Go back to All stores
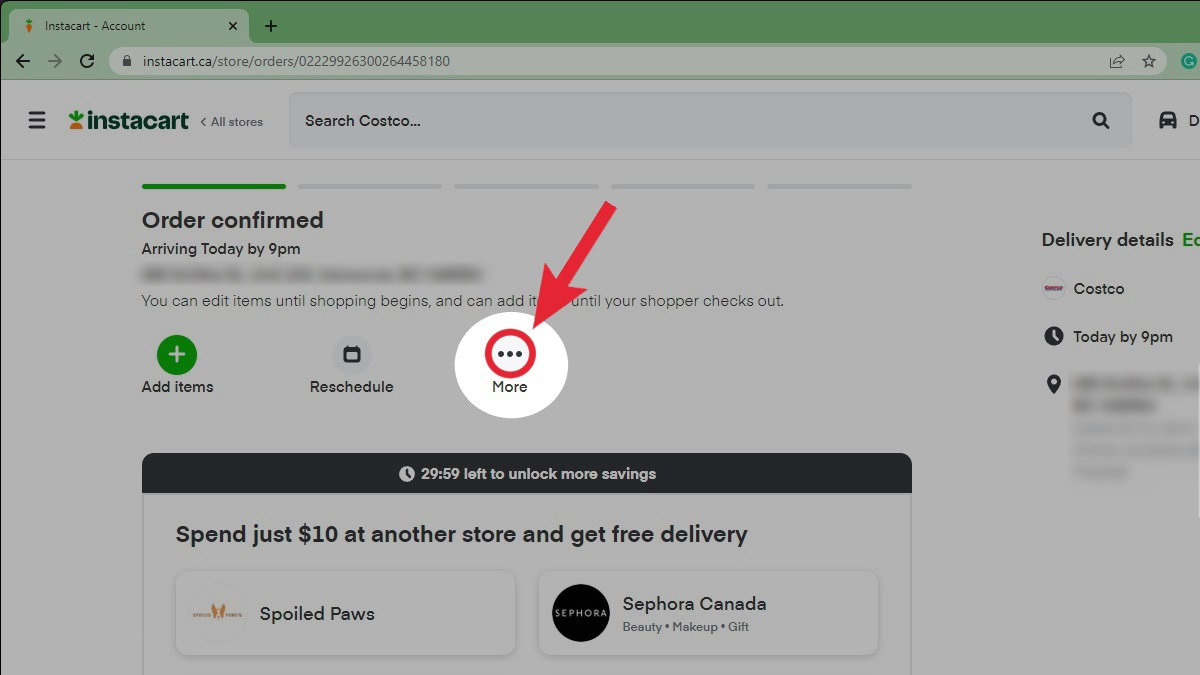The image size is (1200, 675). pos(232,122)
